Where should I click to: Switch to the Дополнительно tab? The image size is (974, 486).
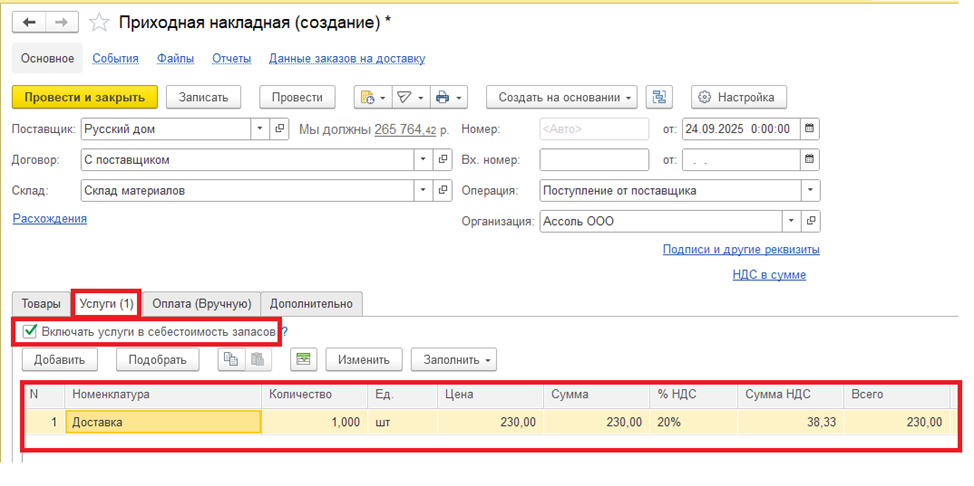(311, 304)
